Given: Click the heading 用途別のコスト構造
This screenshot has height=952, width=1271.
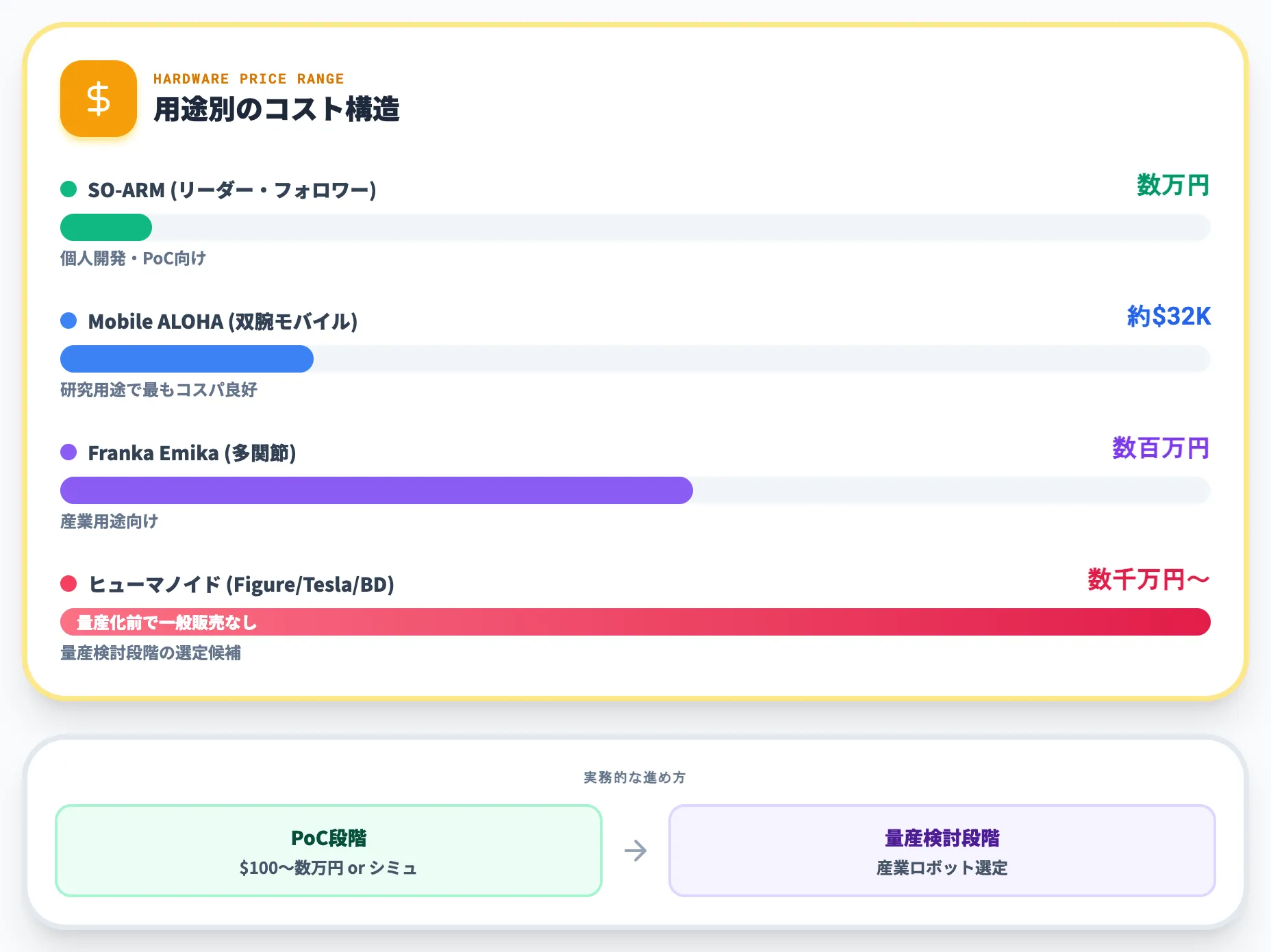Looking at the screenshot, I should point(277,110).
